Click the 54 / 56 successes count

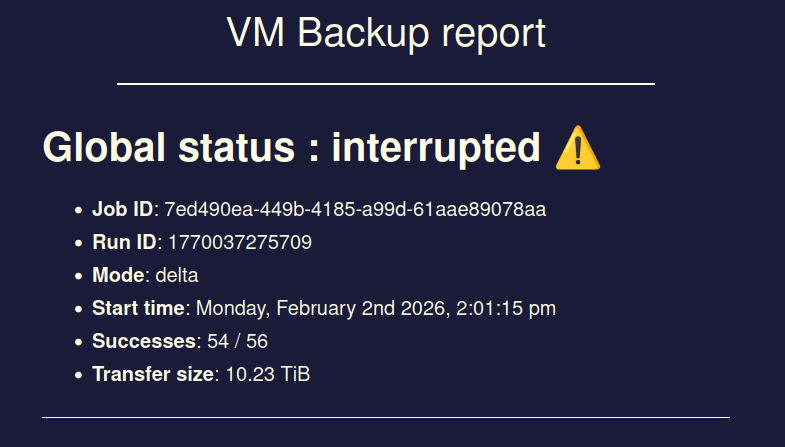click(x=237, y=341)
